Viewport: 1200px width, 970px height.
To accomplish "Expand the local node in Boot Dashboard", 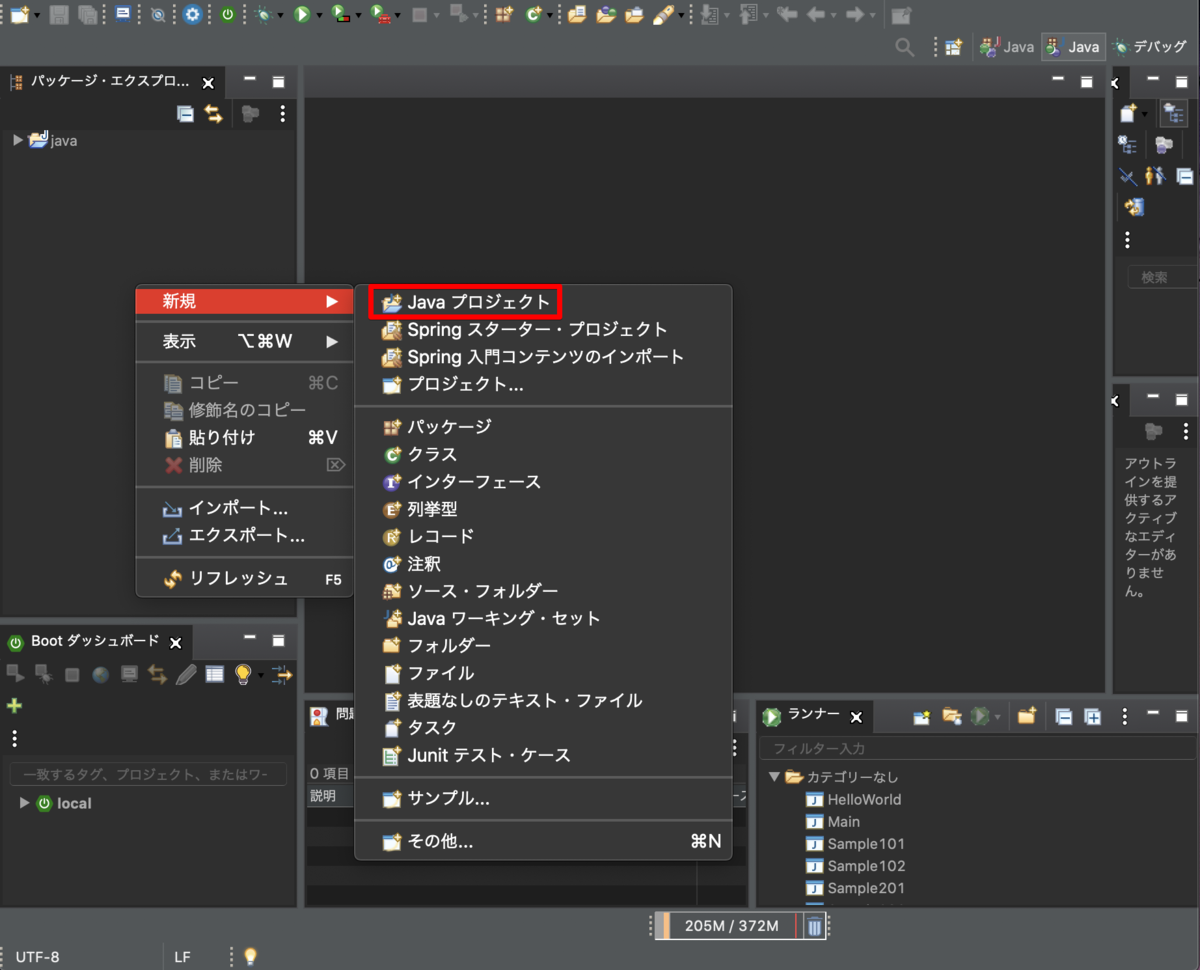I will (x=25, y=803).
